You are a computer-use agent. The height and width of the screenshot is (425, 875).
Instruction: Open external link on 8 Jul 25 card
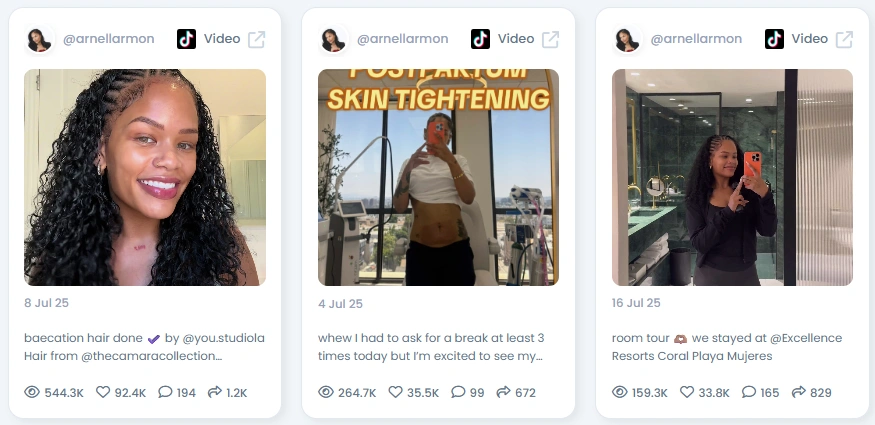click(x=257, y=39)
